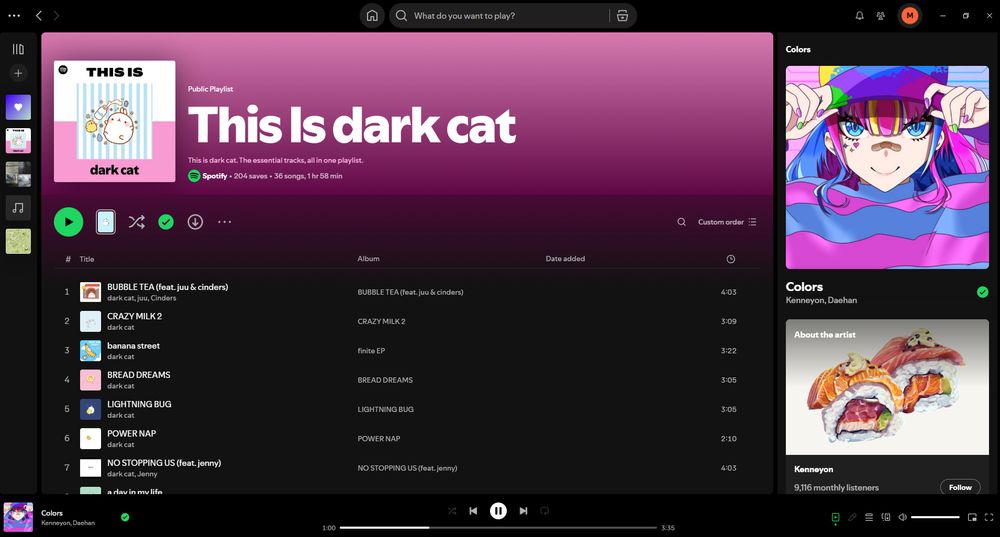This screenshot has width=1000, height=537.
Task: Search within the playlist
Action: click(x=681, y=222)
